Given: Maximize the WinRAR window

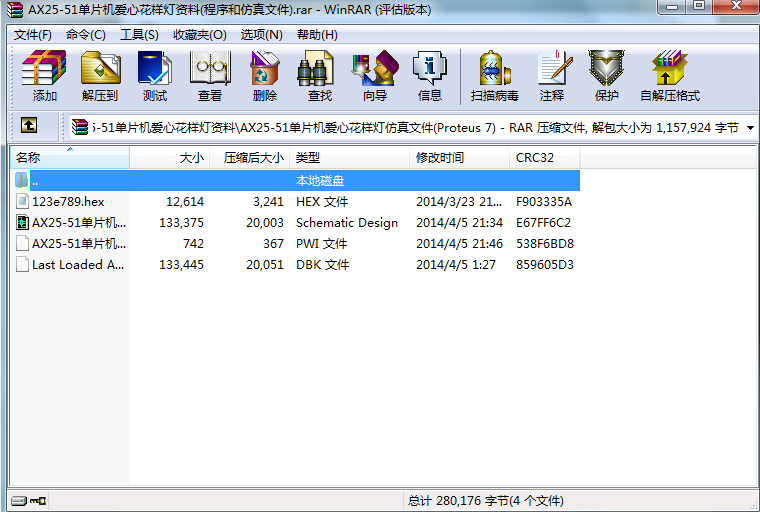Looking at the screenshot, I should [699, 7].
